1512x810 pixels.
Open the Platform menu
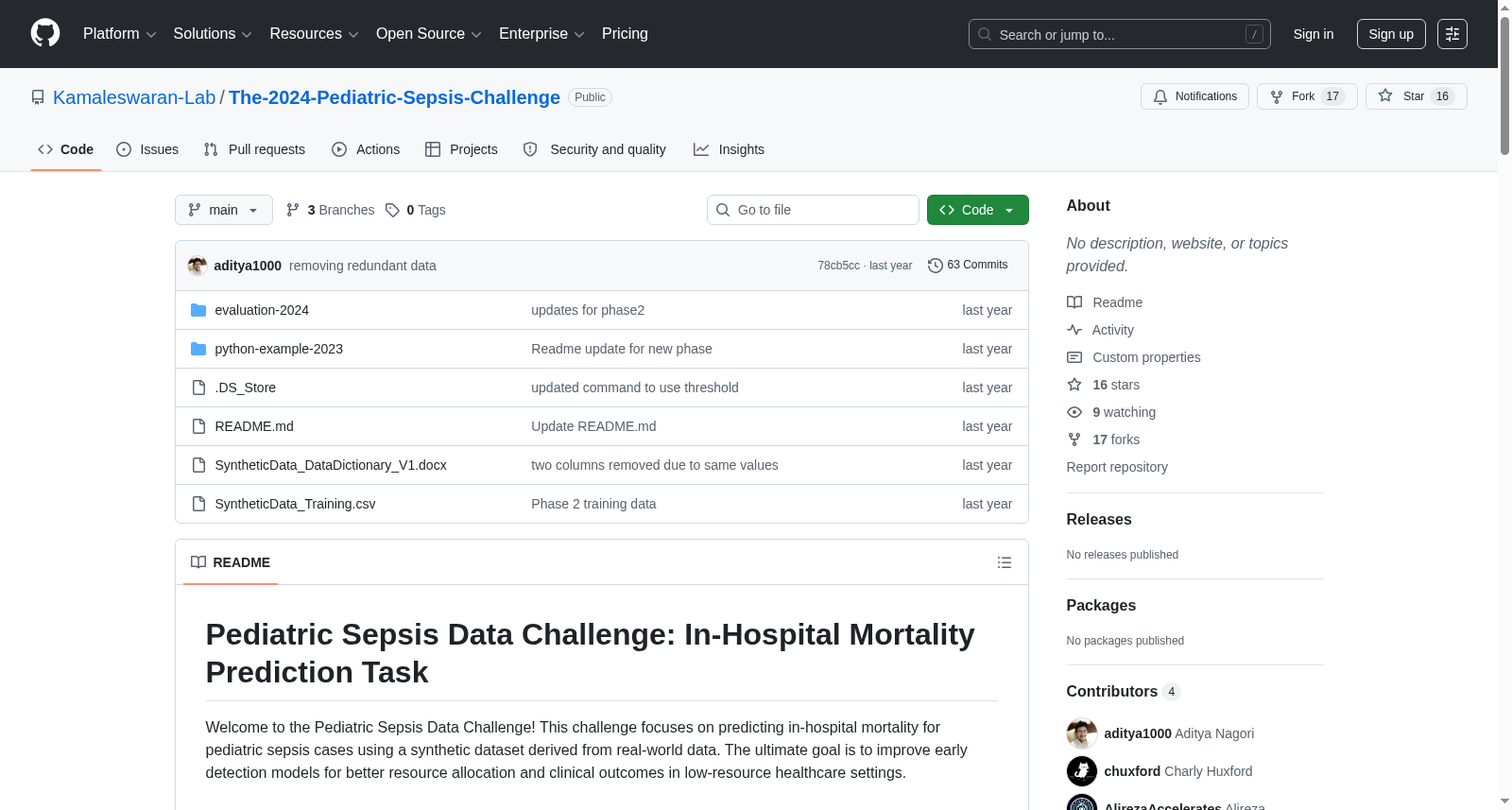(x=119, y=34)
